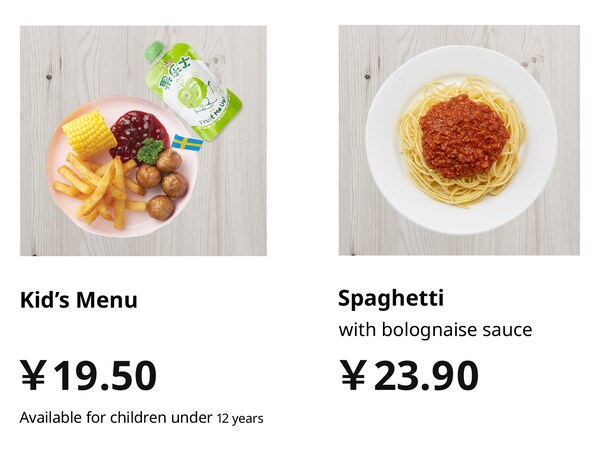This screenshot has height=473, width=600.
Task: Open the Kid's Menu product image
Action: click(143, 140)
